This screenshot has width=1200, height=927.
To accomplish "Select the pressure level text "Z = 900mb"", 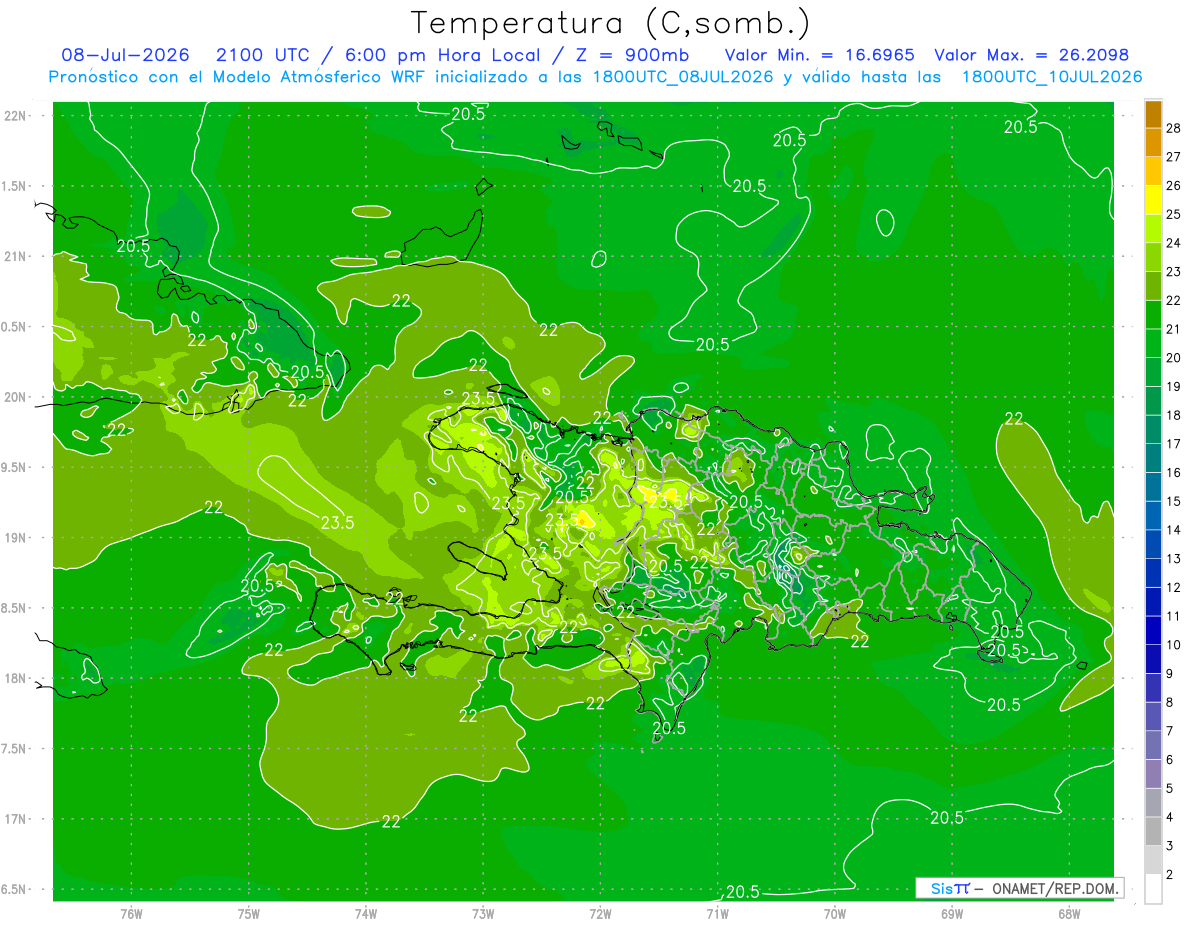I will tap(633, 55).
